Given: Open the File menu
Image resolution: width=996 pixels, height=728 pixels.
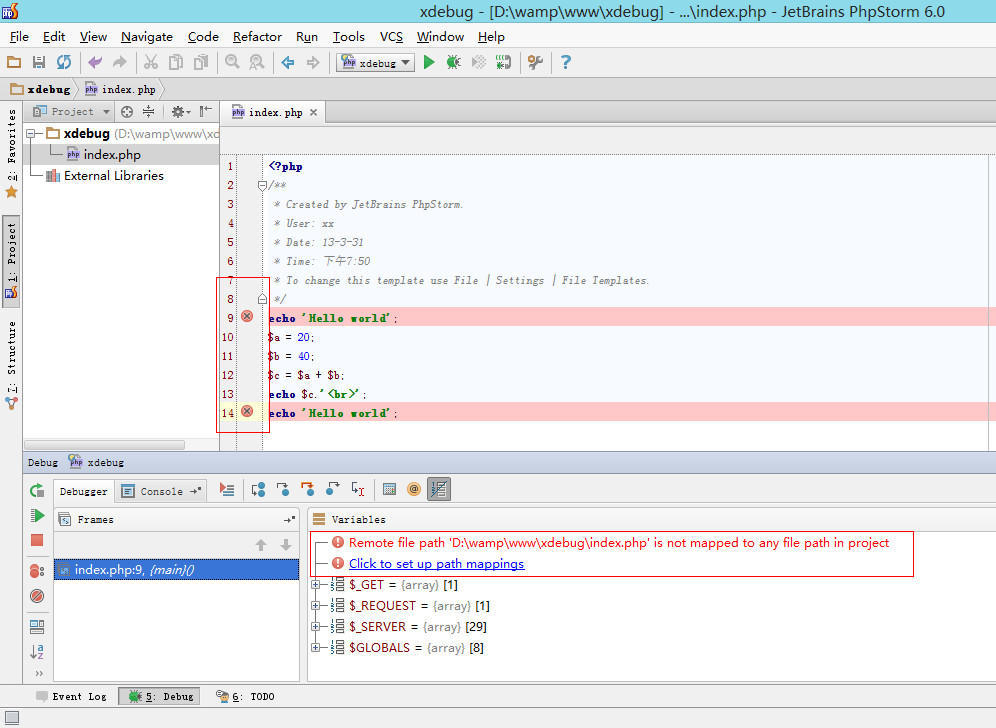Looking at the screenshot, I should click(x=19, y=37).
